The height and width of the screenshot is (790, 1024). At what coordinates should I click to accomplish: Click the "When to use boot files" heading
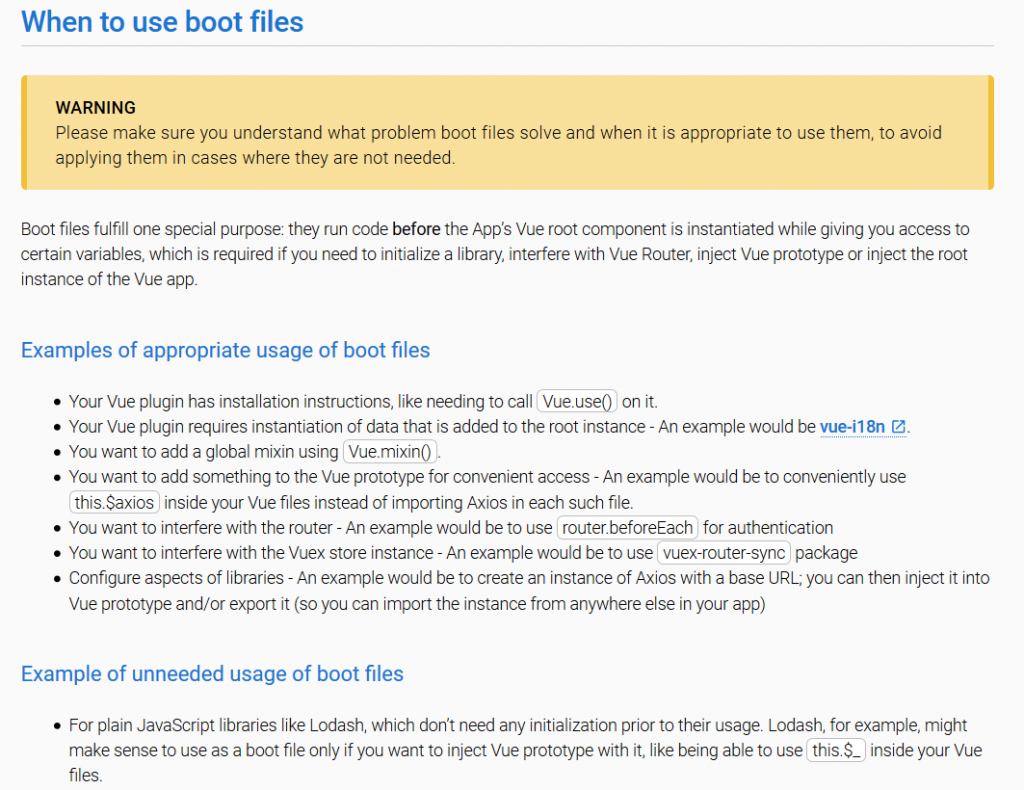(162, 22)
